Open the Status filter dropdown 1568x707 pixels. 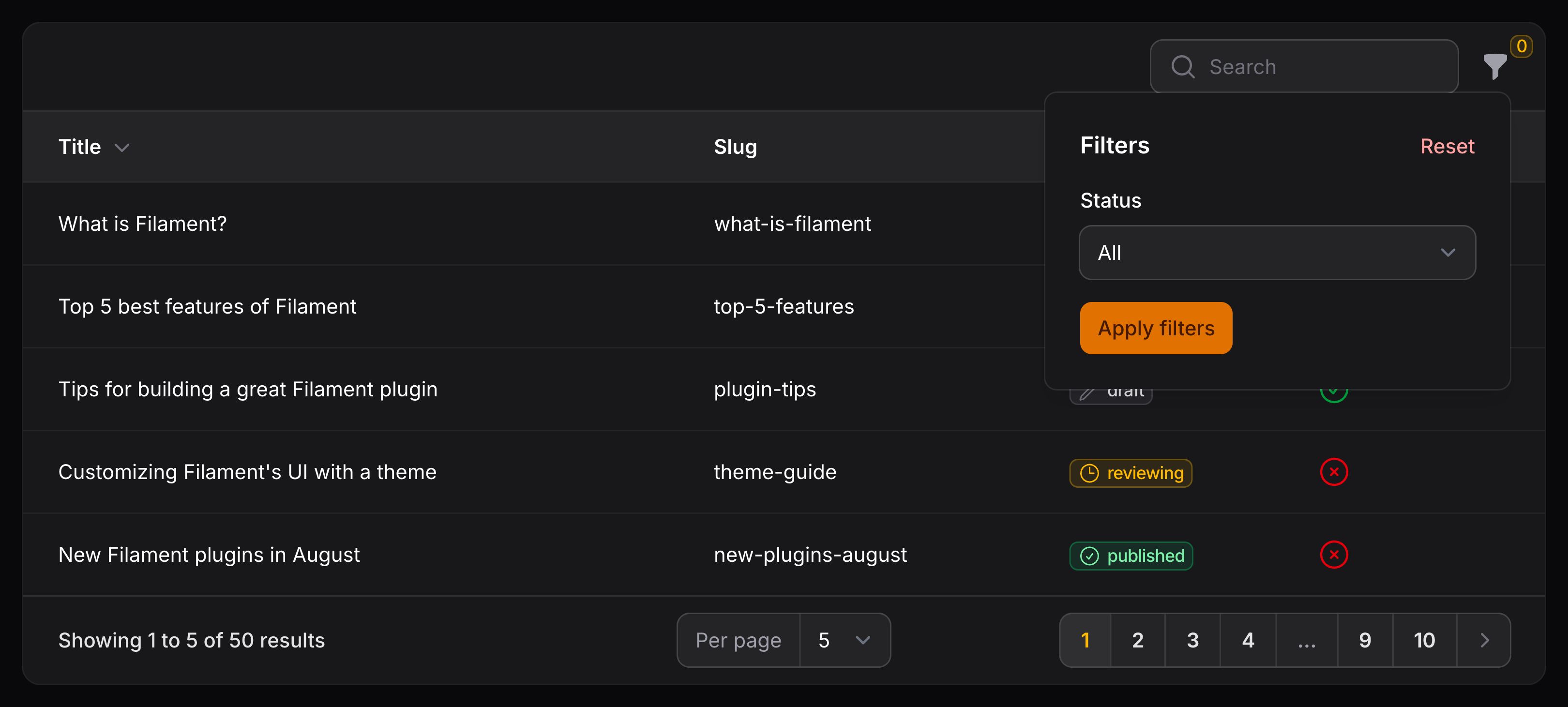[x=1277, y=253]
